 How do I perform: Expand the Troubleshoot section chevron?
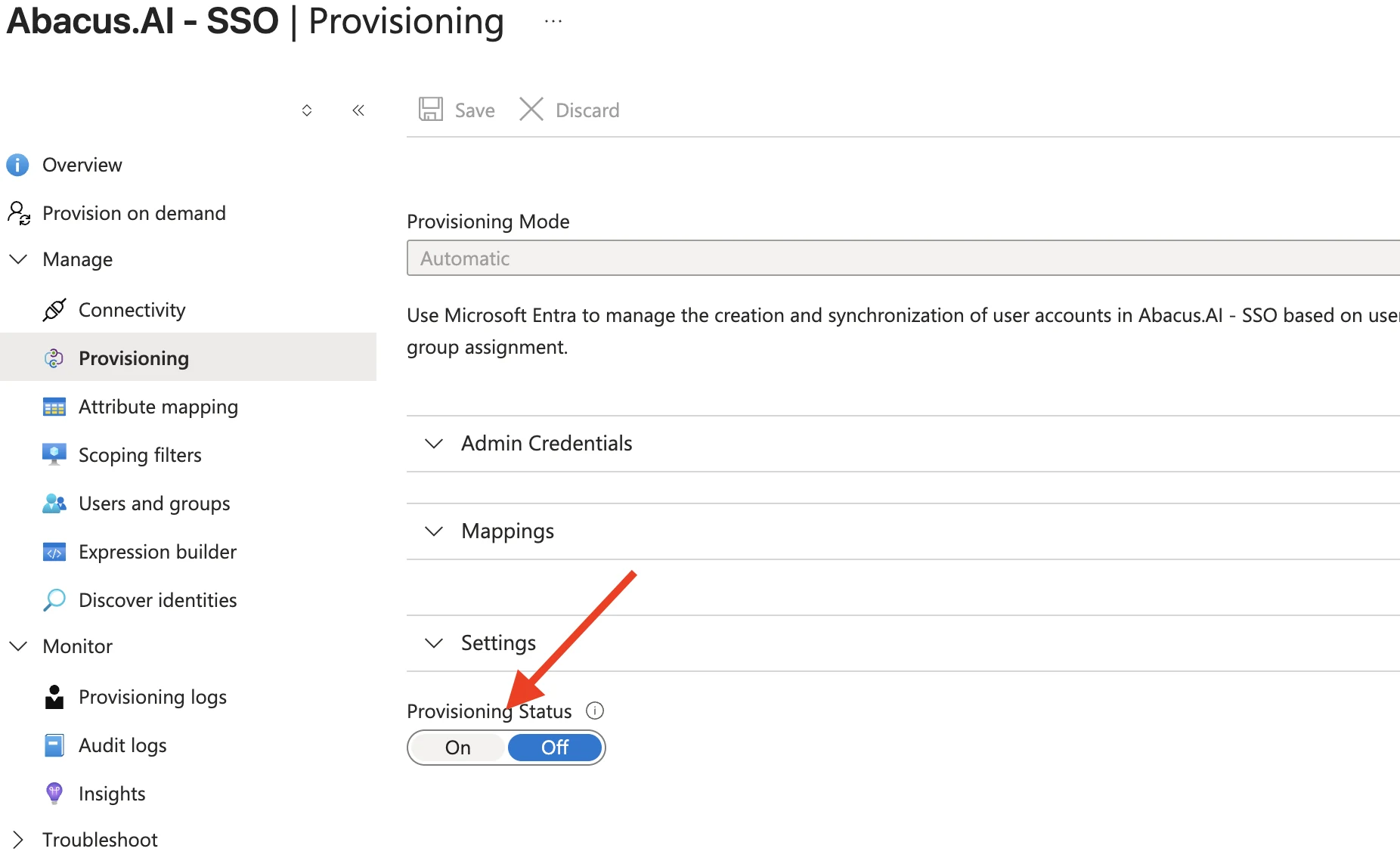pyautogui.click(x=18, y=840)
